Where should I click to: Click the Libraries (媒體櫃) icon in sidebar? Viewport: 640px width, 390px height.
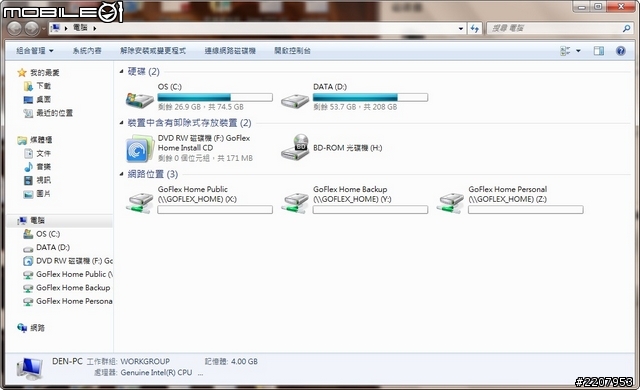click(22, 140)
